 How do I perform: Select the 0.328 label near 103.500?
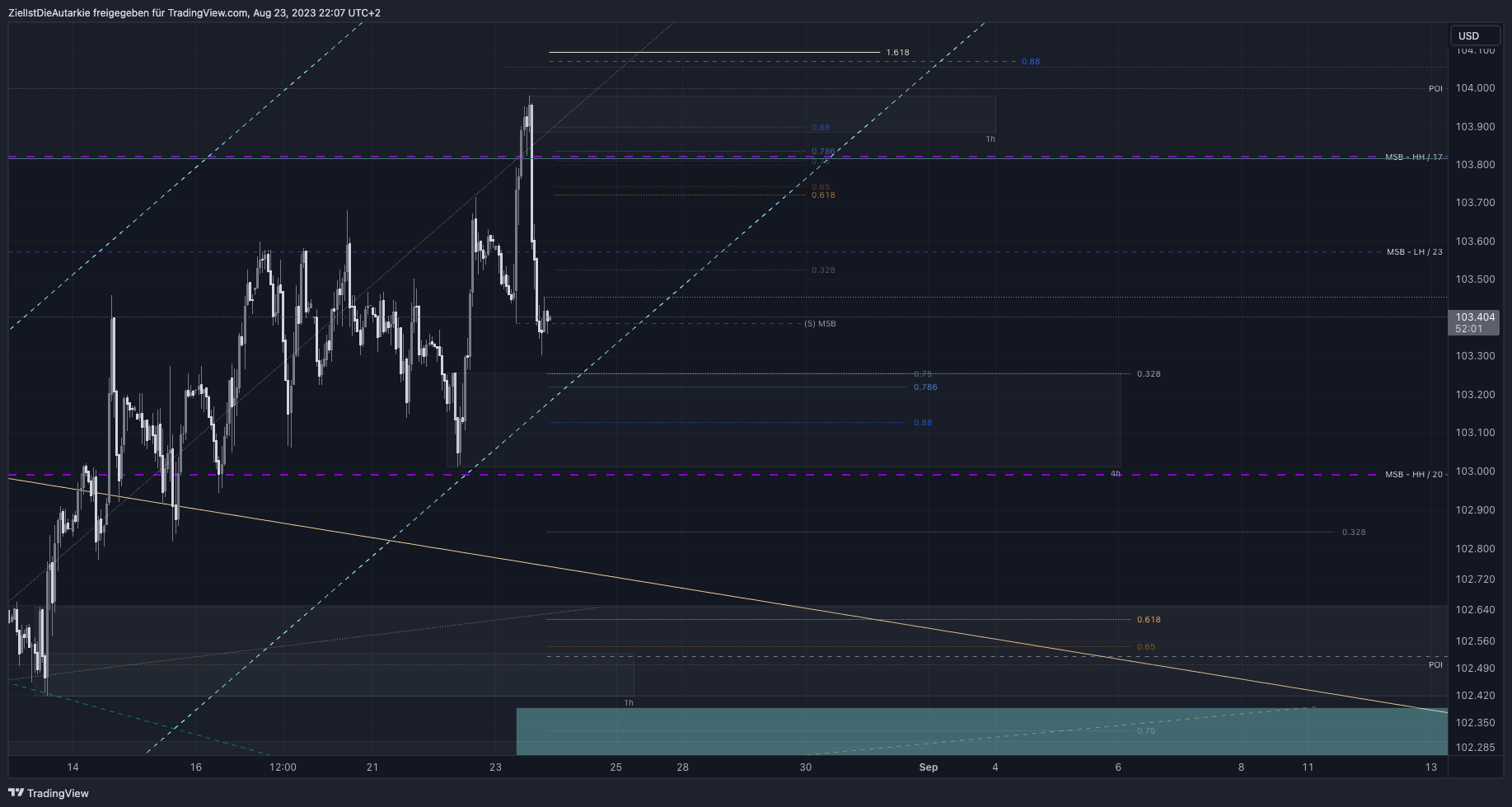coord(823,270)
